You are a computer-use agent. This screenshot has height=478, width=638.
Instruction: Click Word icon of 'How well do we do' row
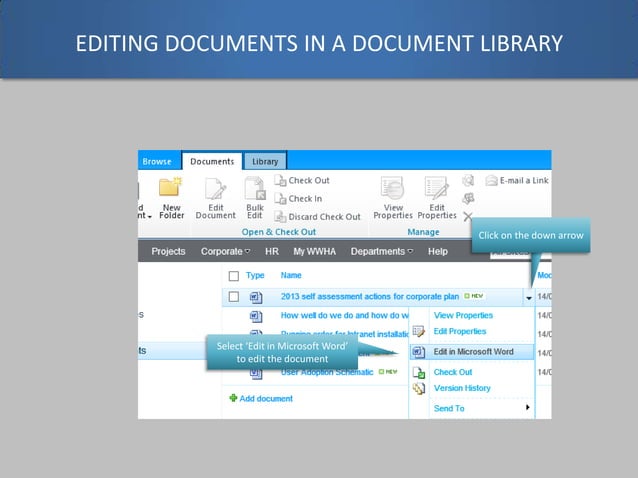(x=256, y=316)
